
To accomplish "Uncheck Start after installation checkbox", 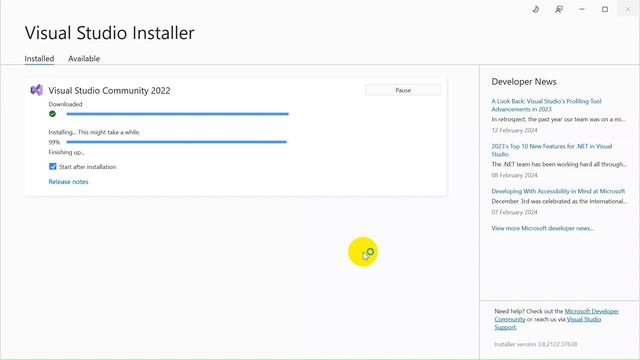I will [53, 167].
